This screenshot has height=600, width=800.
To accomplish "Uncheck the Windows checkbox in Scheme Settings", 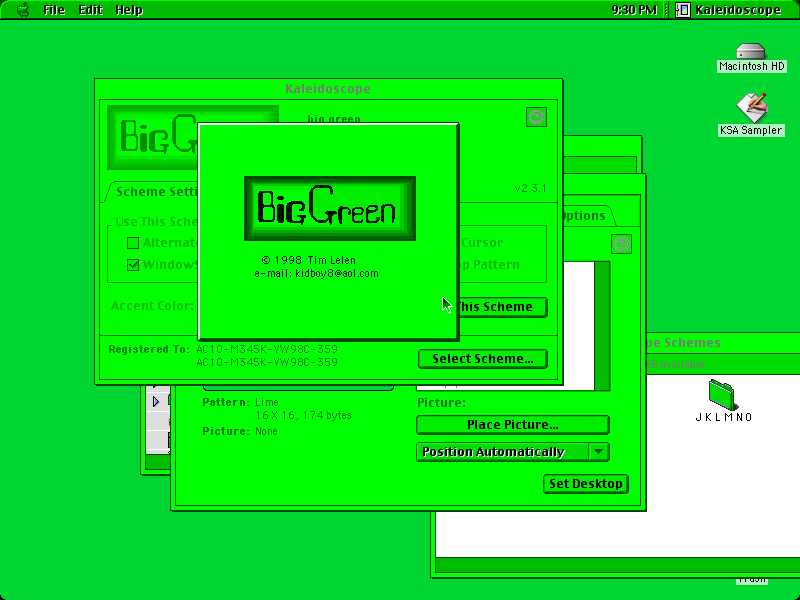I will pos(133,265).
